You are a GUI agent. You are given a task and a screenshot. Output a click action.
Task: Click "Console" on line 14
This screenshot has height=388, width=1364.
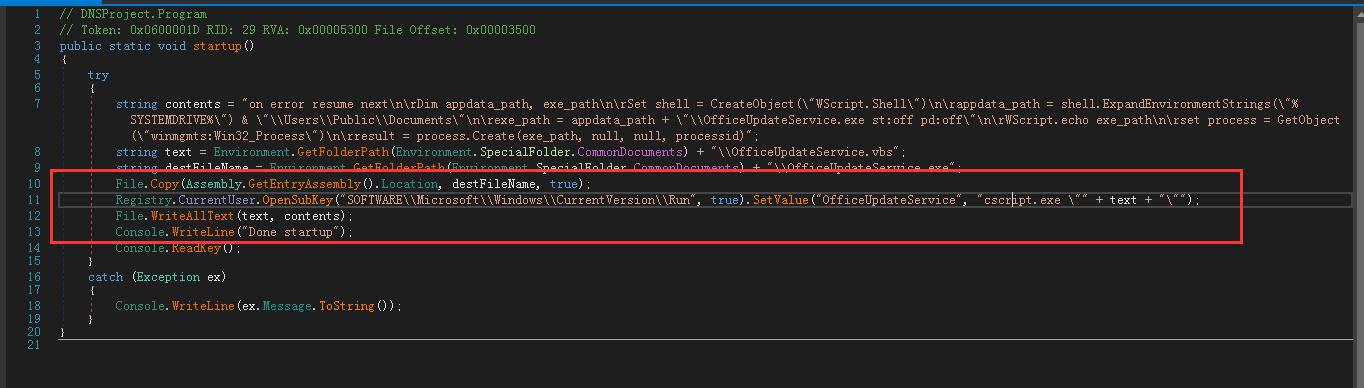click(x=140, y=248)
